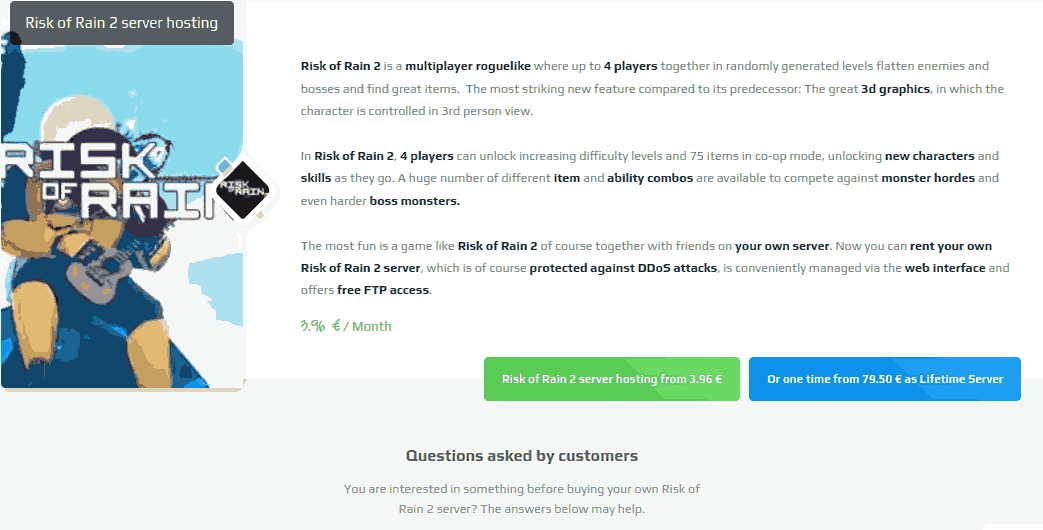Click the green 3.96 € / Month price
The image size is (1043, 530).
(346, 326)
